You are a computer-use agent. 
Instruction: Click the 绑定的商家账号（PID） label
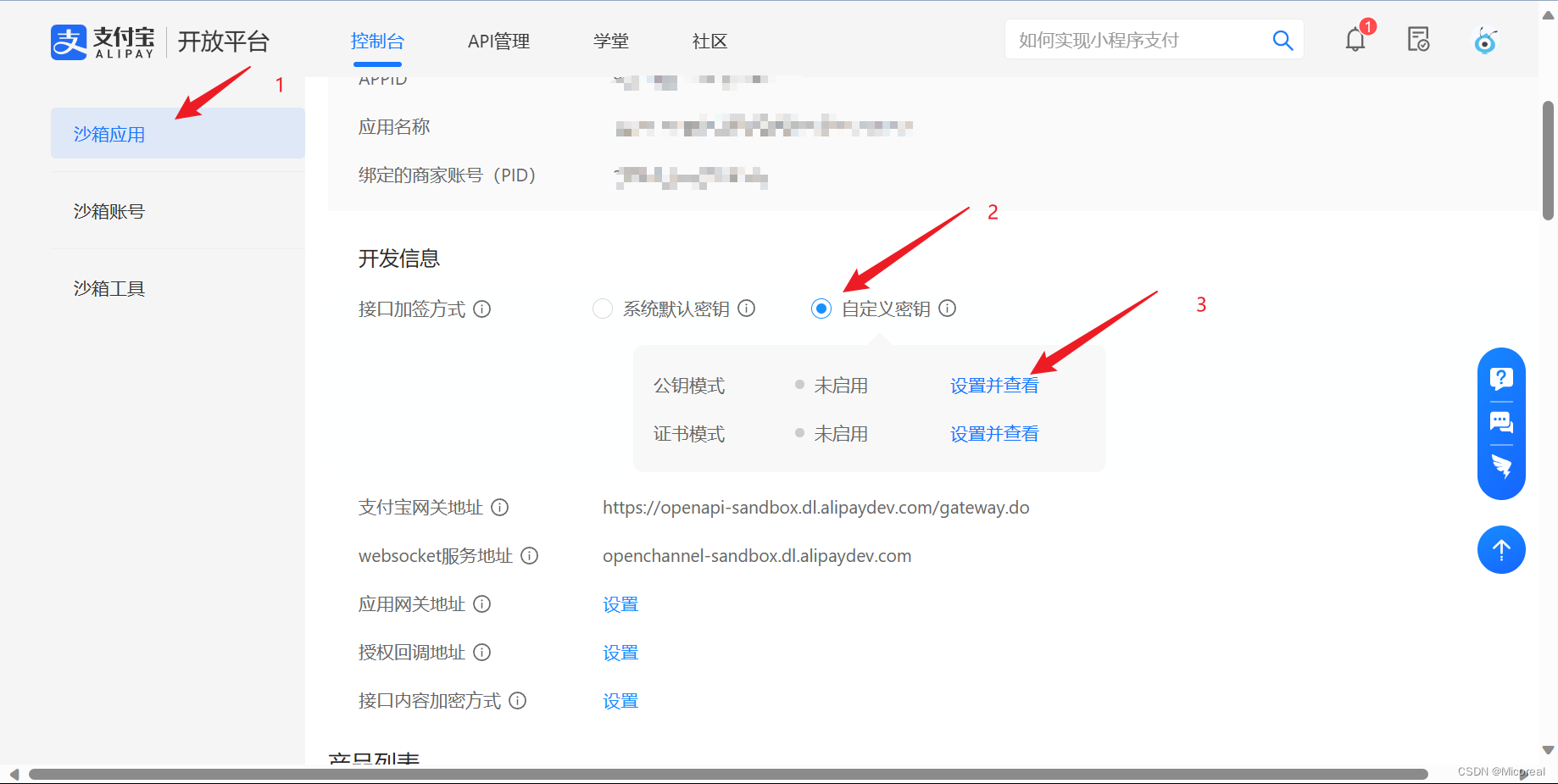pos(448,175)
